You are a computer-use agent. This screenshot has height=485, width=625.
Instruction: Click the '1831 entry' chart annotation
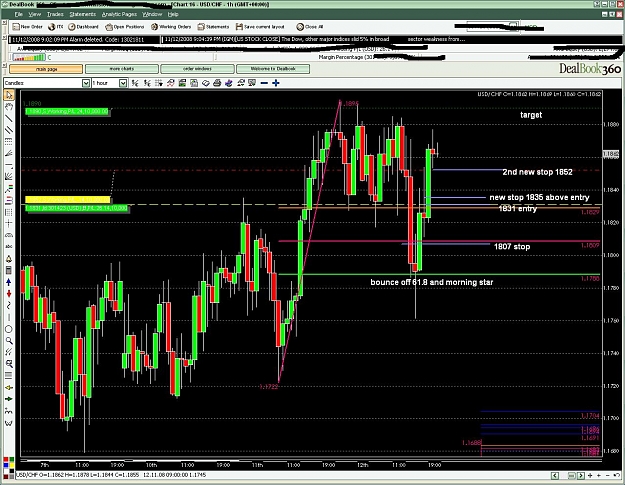517,208
